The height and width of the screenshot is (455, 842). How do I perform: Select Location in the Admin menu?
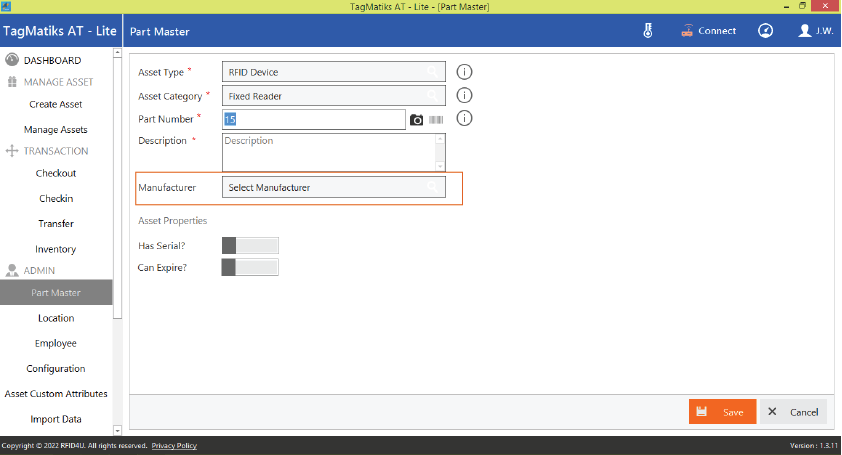coord(56,318)
